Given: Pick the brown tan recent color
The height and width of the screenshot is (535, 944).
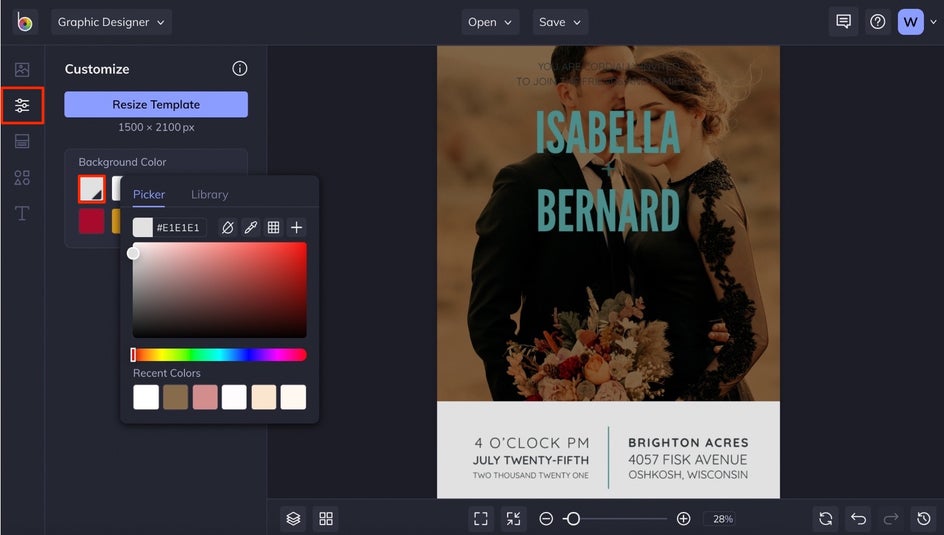Looking at the screenshot, I should coord(175,397).
